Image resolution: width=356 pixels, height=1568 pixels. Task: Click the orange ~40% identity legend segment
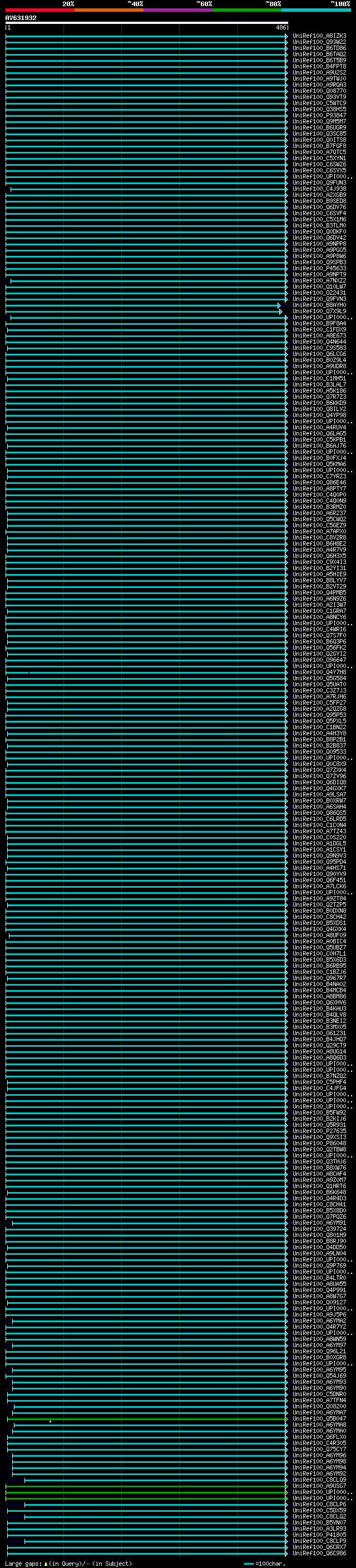coord(110,10)
